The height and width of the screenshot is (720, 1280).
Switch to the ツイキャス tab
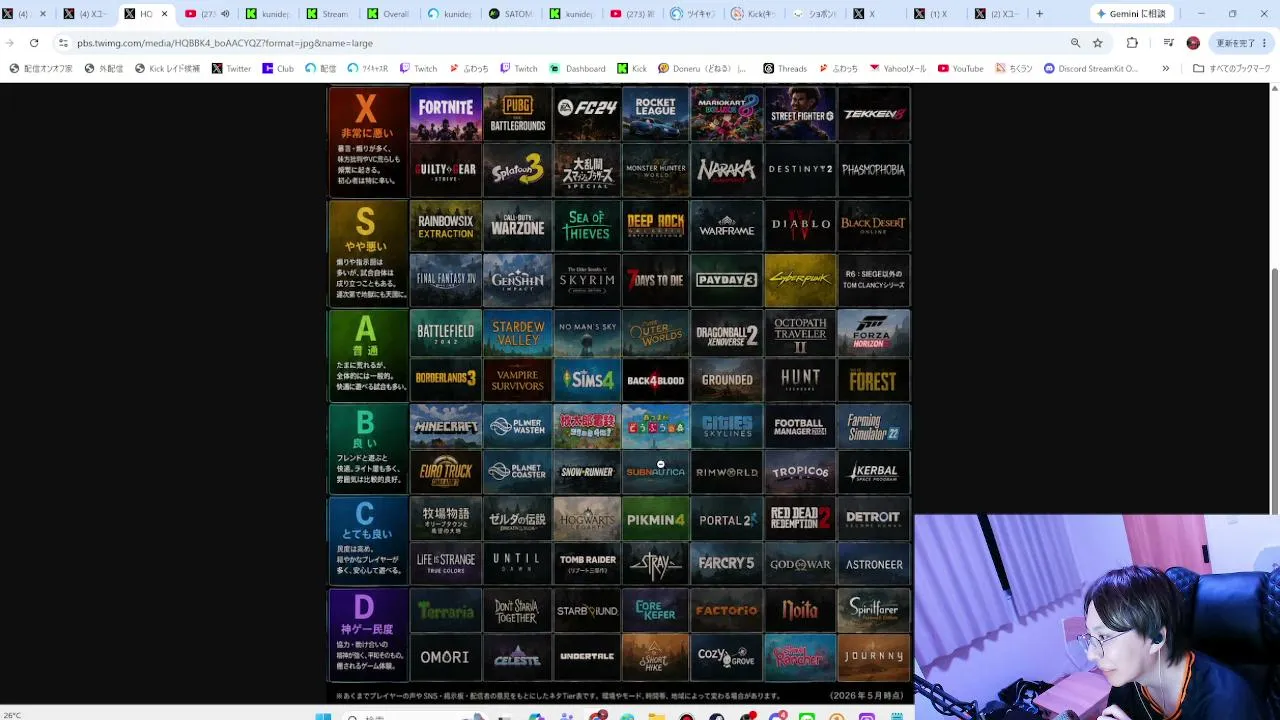(693, 14)
